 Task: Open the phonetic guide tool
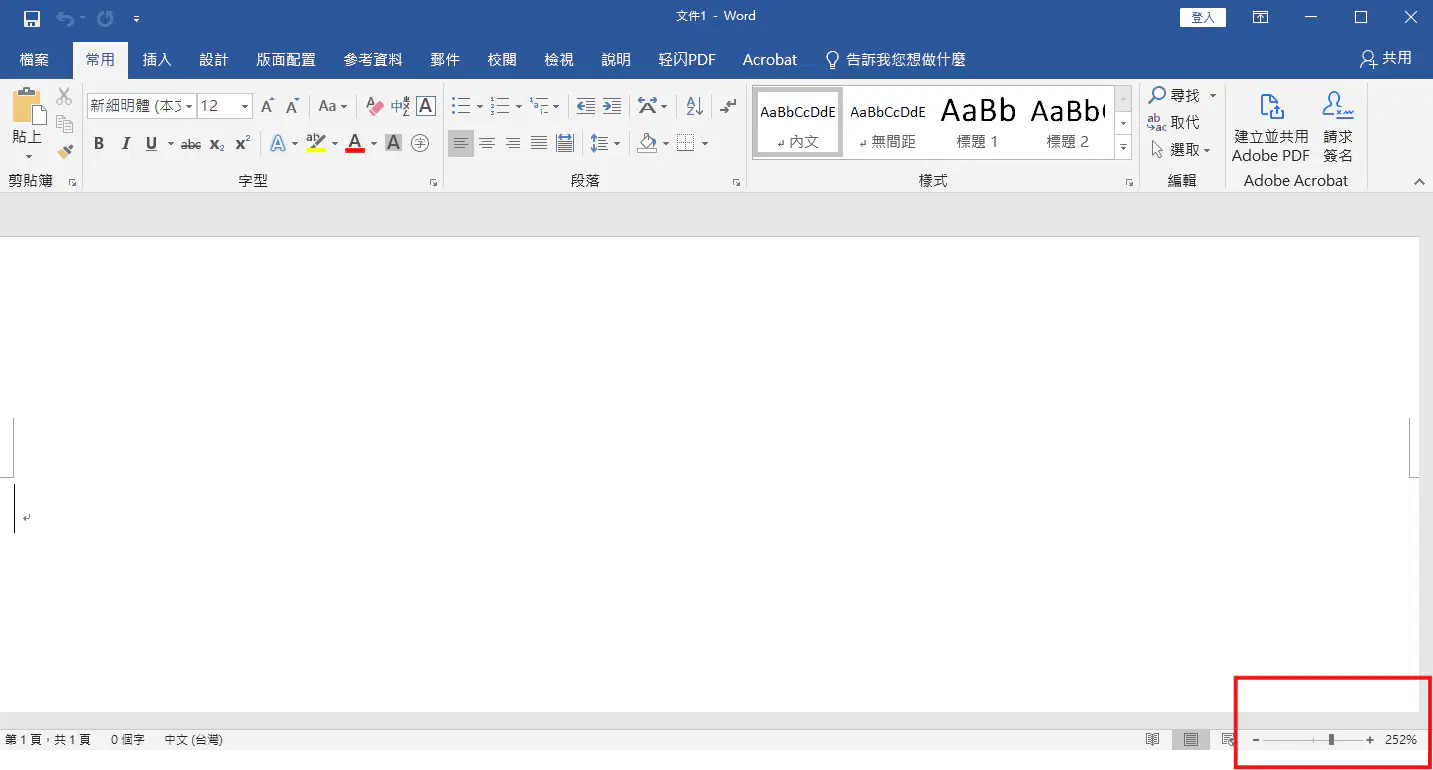400,106
